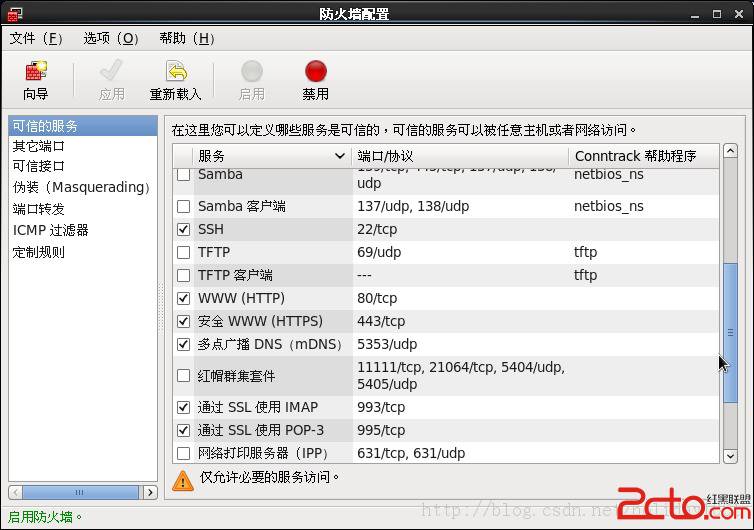Check the 红帽群集套件 checkbox
This screenshot has width=754, height=530.
183,376
